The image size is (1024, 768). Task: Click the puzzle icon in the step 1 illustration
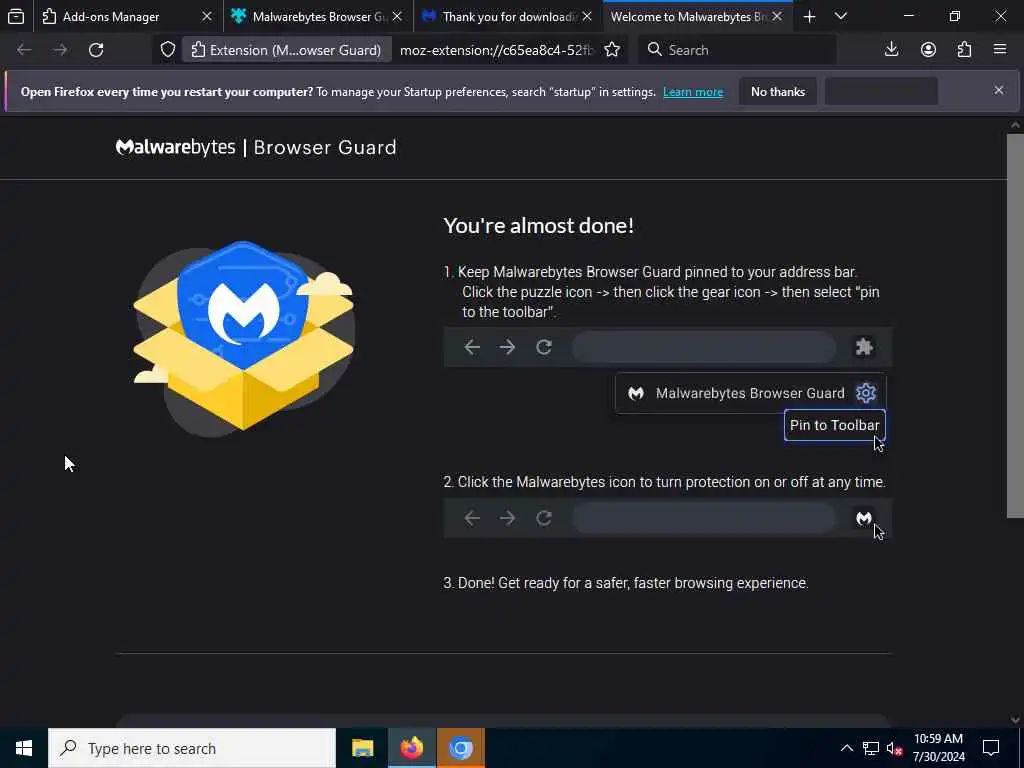pos(864,347)
